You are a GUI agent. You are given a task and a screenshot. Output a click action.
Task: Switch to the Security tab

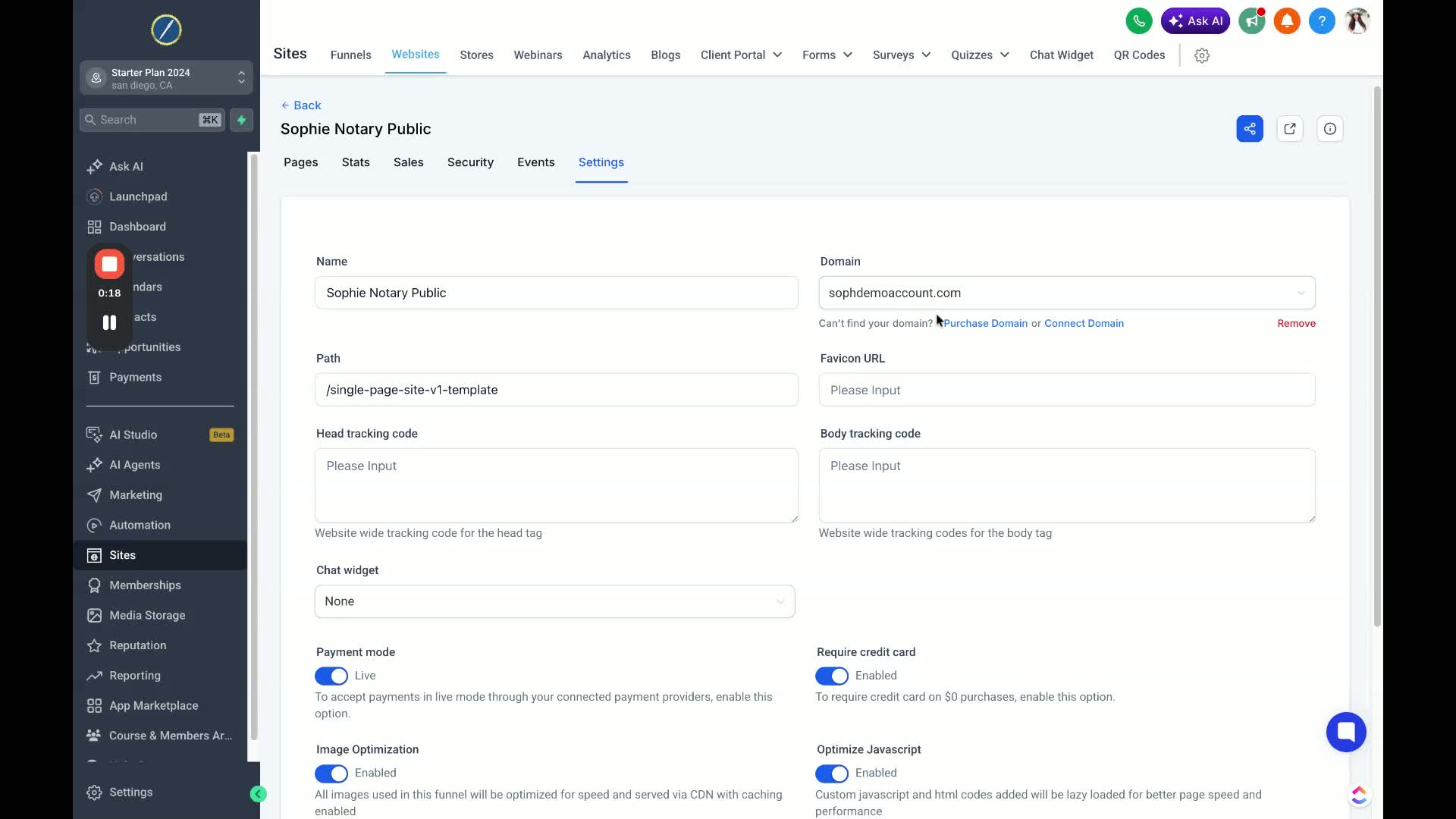(470, 162)
